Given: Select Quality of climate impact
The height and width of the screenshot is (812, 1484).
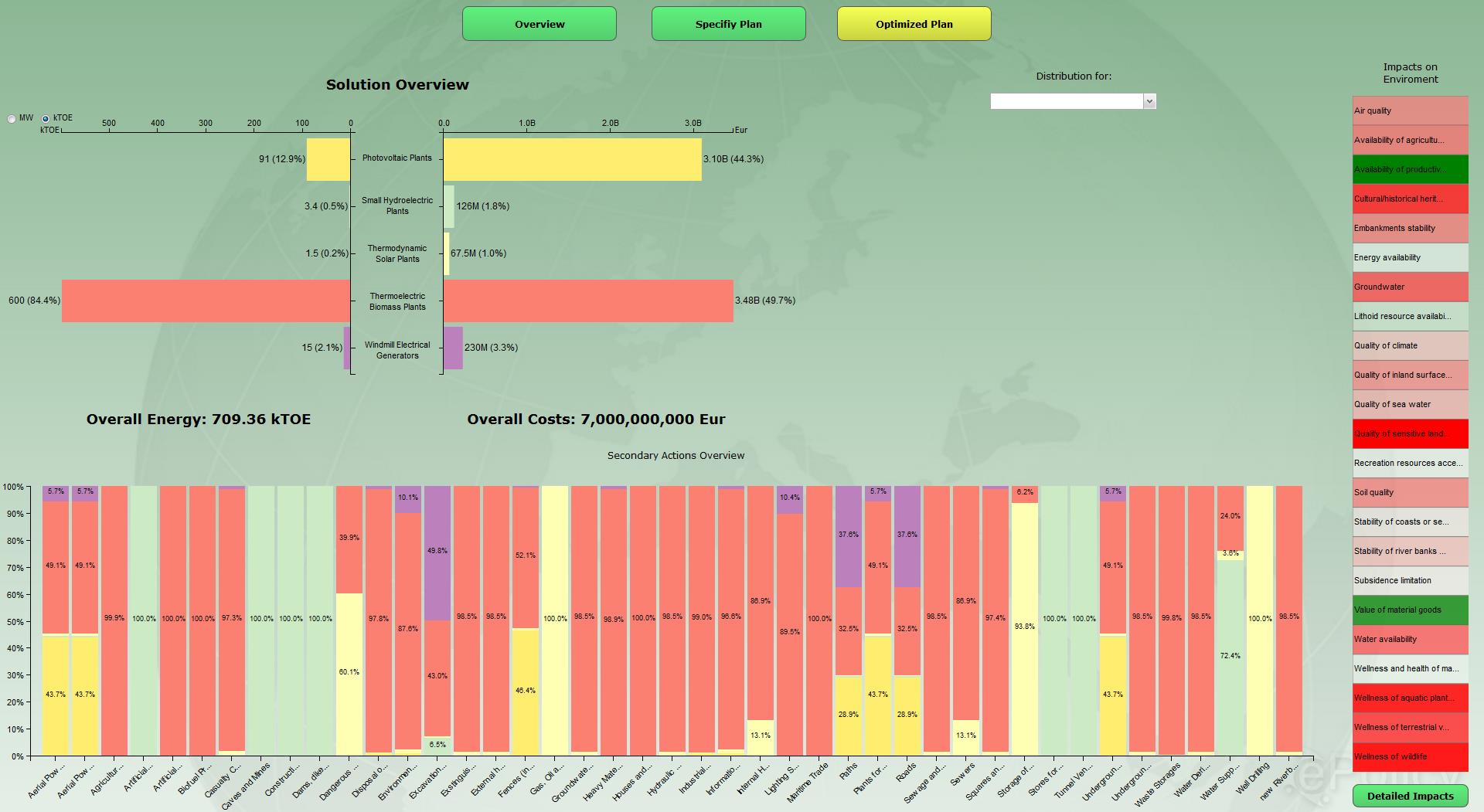Looking at the screenshot, I should (x=1411, y=345).
